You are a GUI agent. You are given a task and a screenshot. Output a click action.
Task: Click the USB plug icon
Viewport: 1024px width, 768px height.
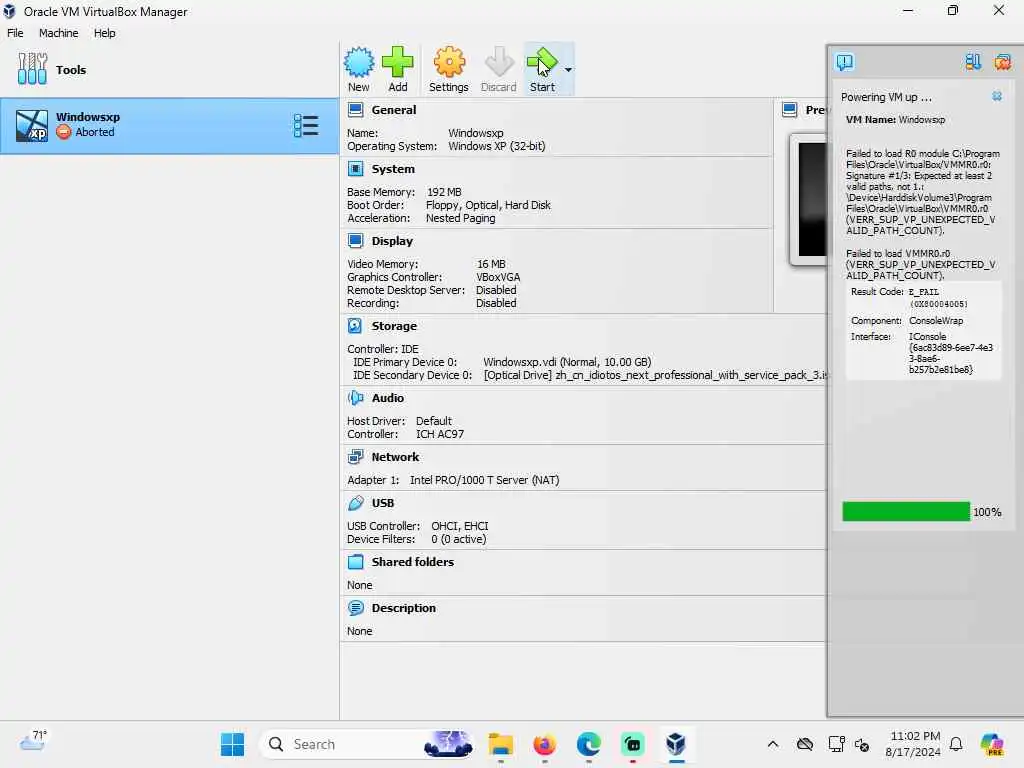point(355,503)
